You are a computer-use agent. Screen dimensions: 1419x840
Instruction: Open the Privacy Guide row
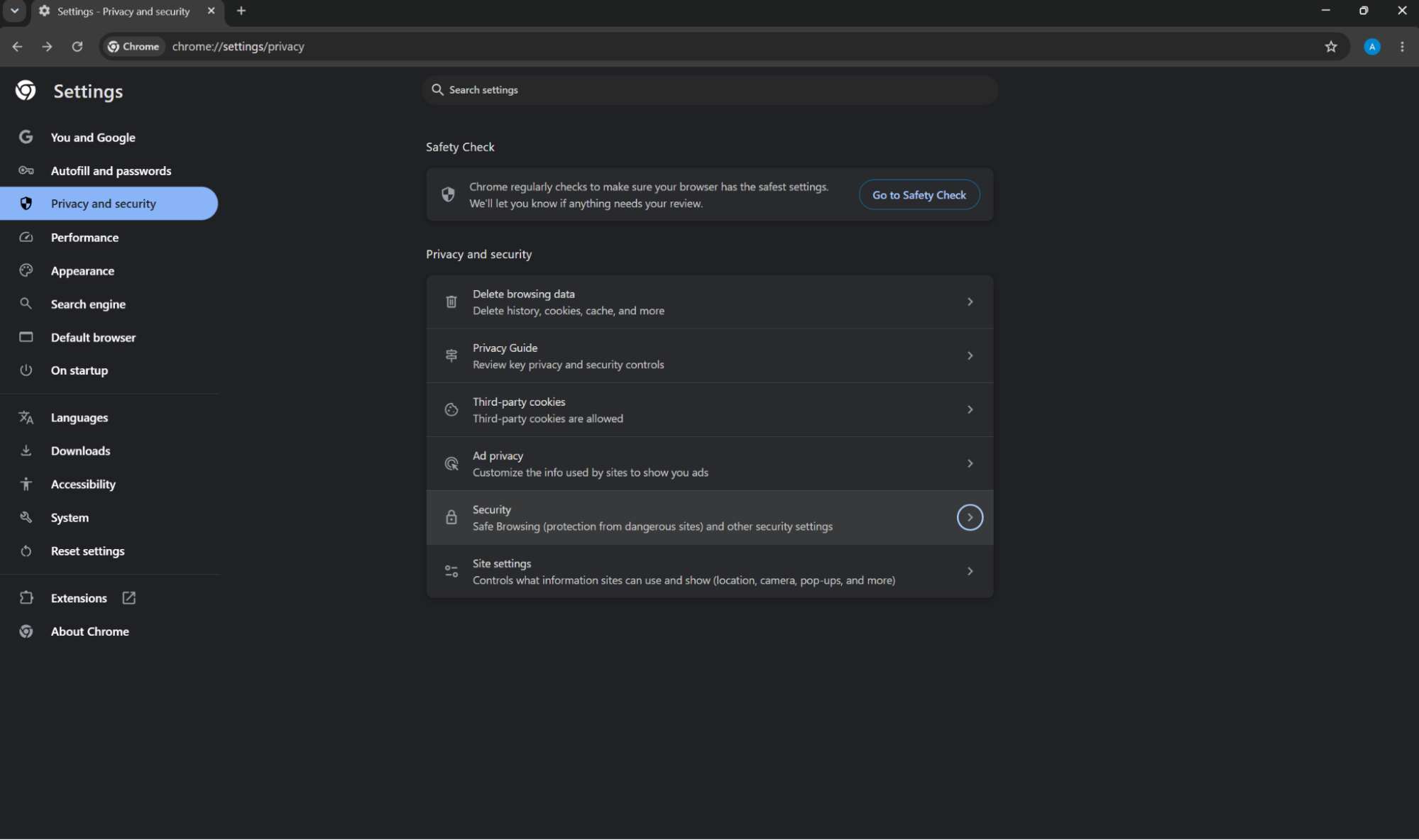click(x=709, y=355)
